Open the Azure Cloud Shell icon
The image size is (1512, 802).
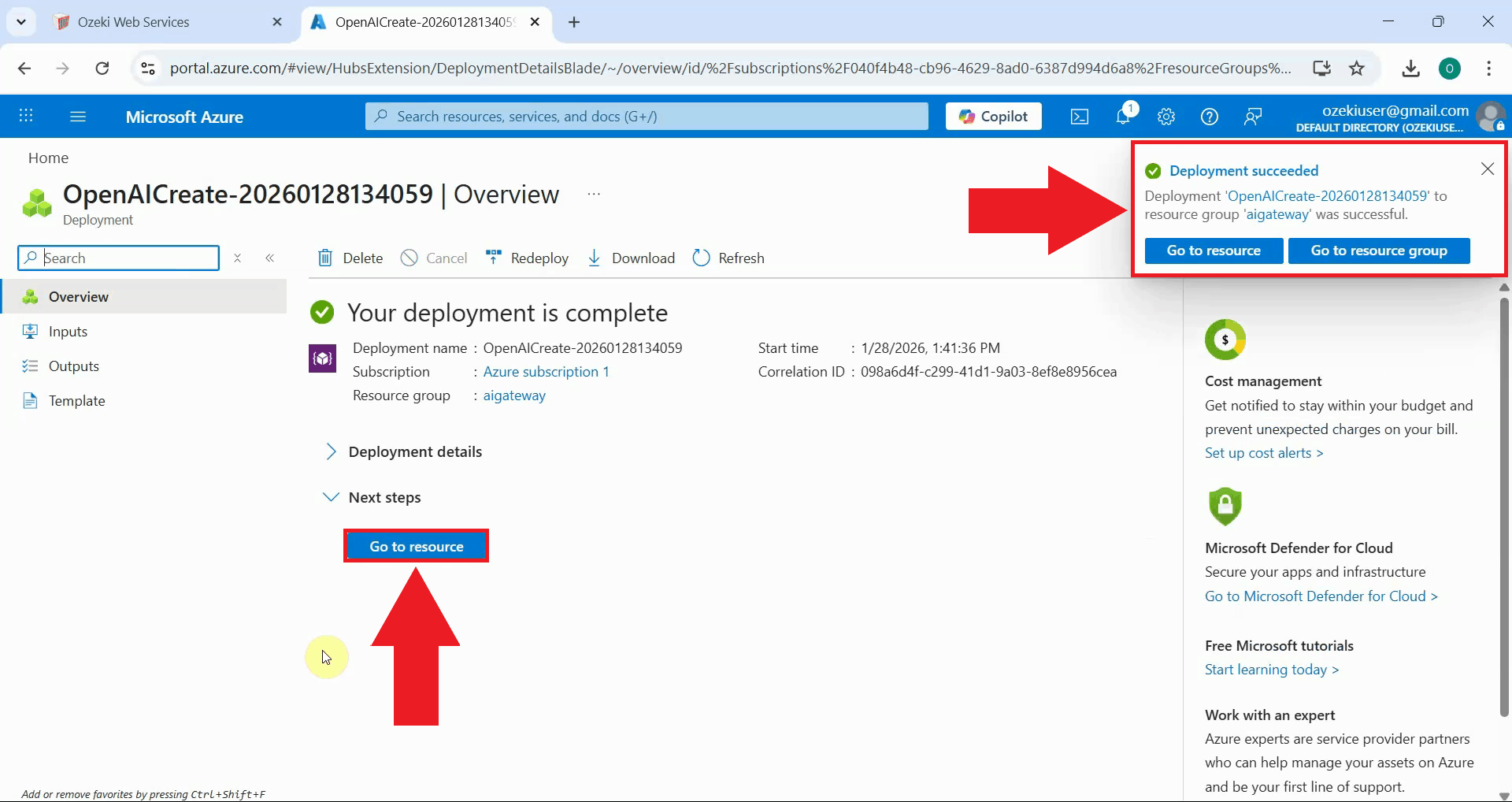tap(1079, 117)
